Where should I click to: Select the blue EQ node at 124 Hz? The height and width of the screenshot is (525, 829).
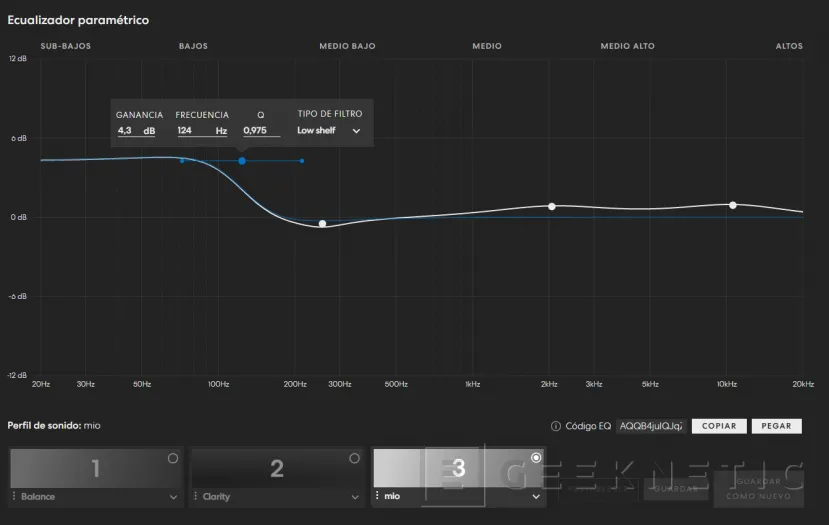[242, 161]
